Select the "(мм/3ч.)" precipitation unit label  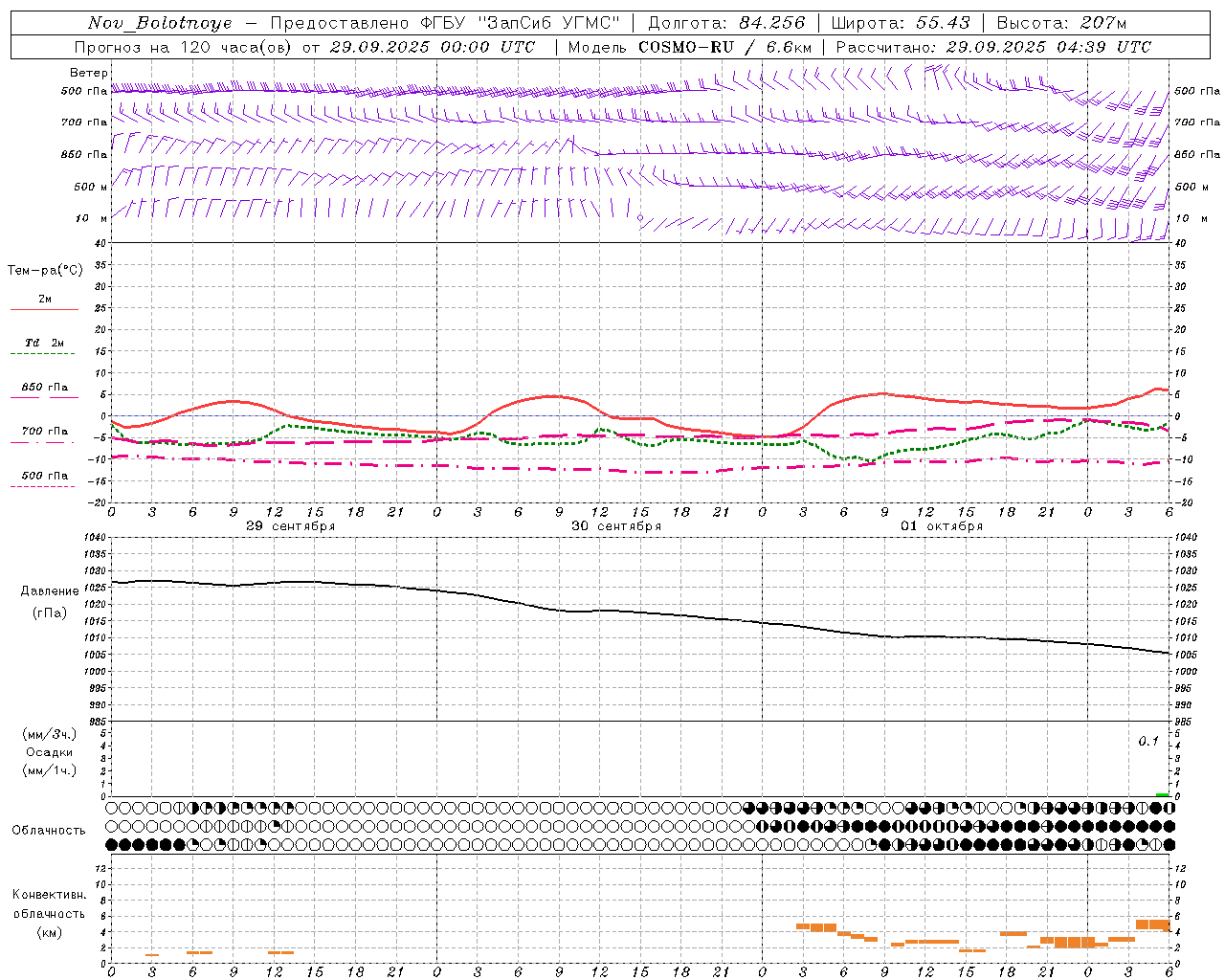coord(50,734)
